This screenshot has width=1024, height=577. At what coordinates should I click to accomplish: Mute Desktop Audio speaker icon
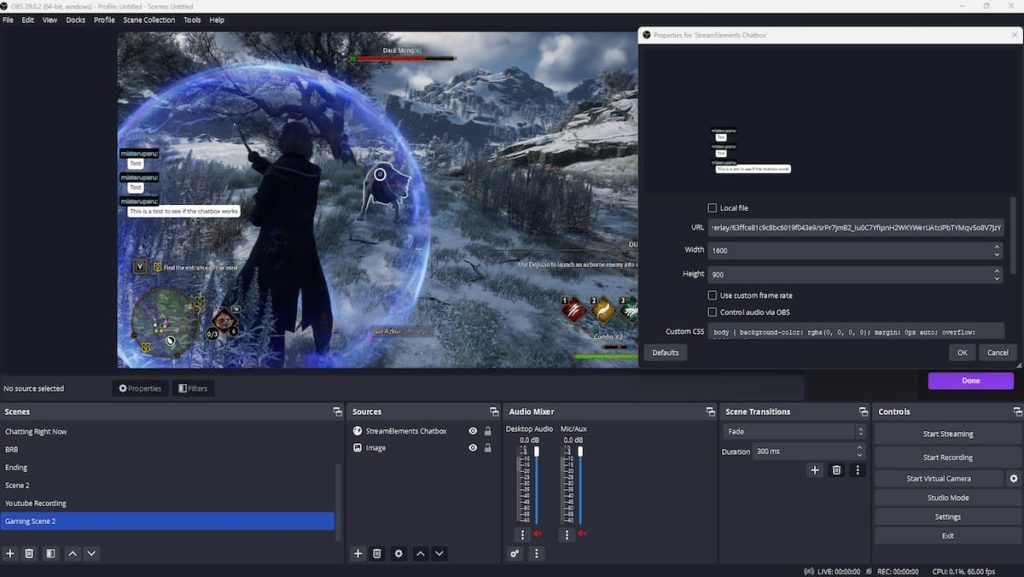(538, 534)
